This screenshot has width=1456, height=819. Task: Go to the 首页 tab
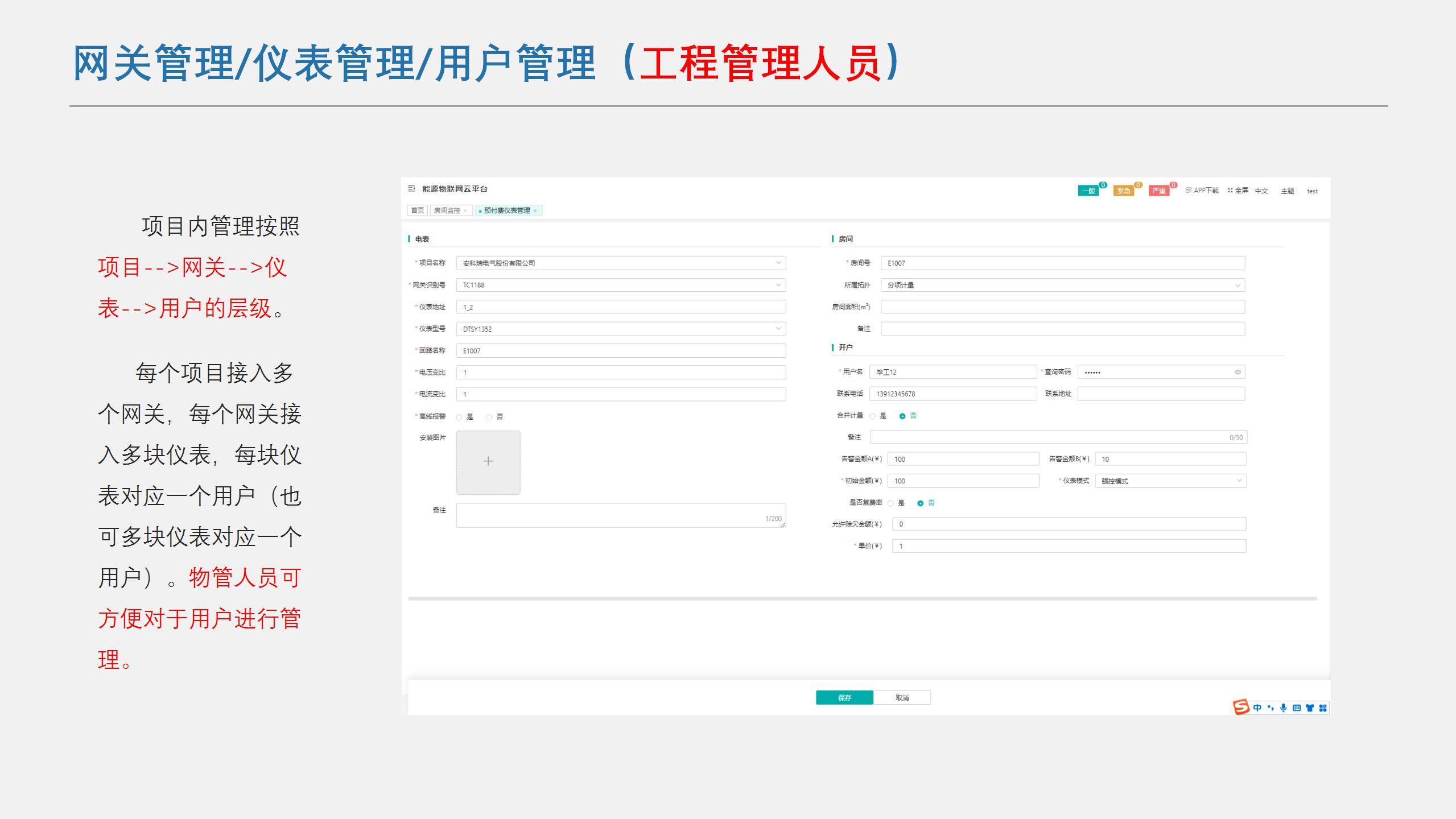[417, 210]
